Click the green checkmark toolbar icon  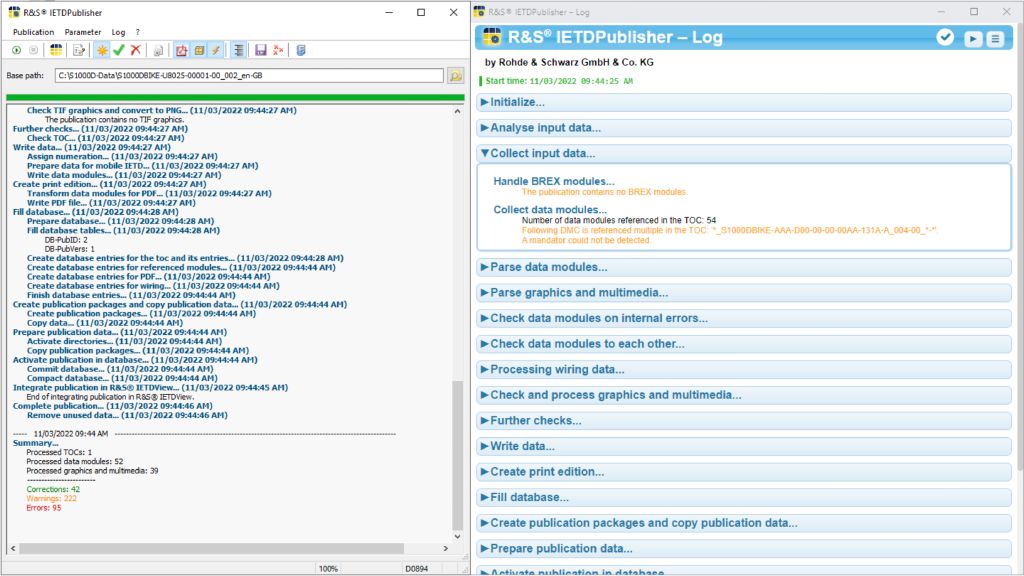tap(119, 50)
